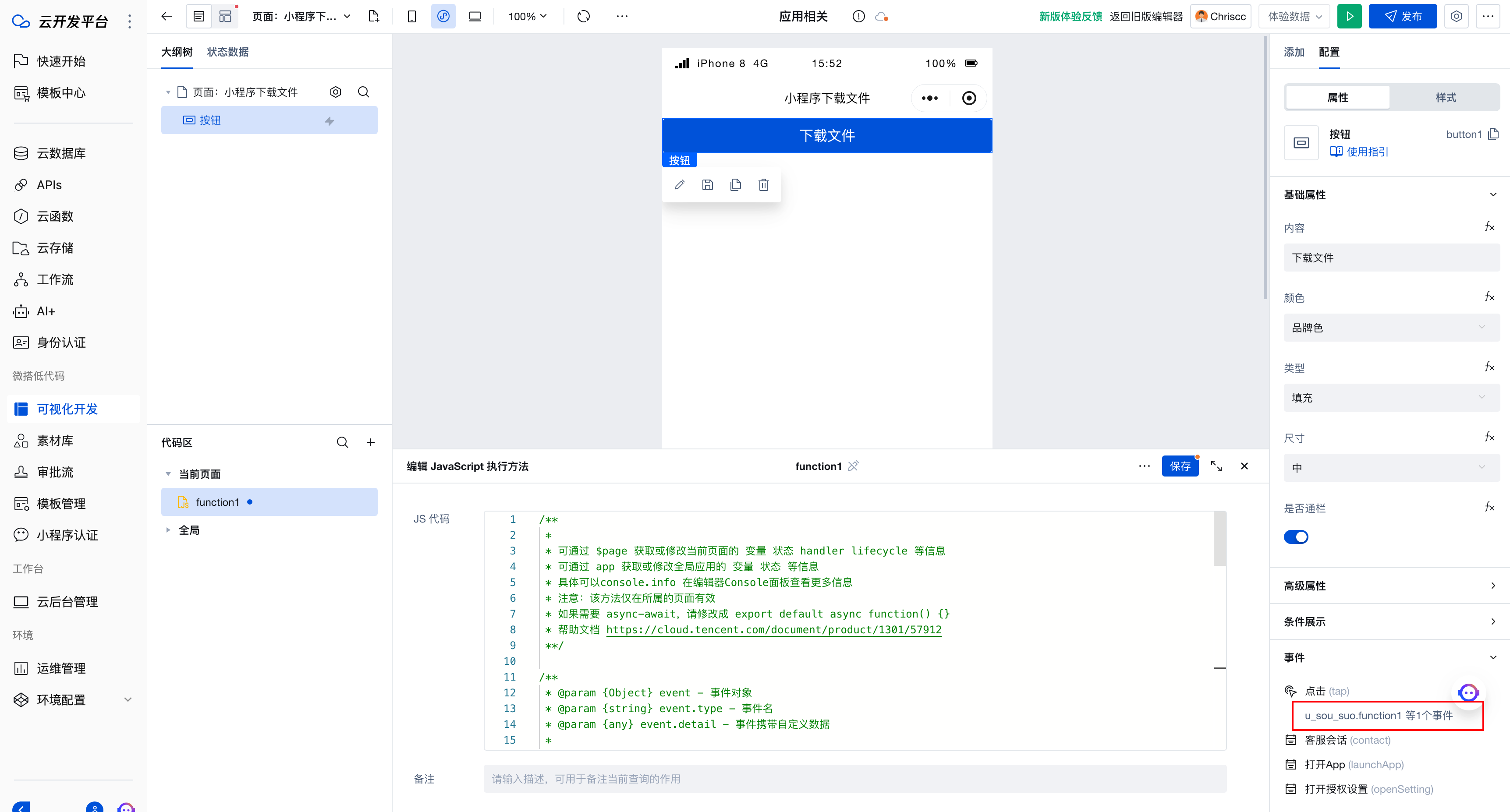
Task: Toggle the 内容 fx expression binding
Action: pyautogui.click(x=1489, y=227)
